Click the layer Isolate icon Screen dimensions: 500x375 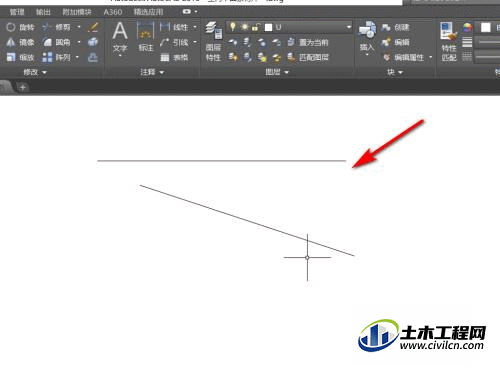point(247,42)
